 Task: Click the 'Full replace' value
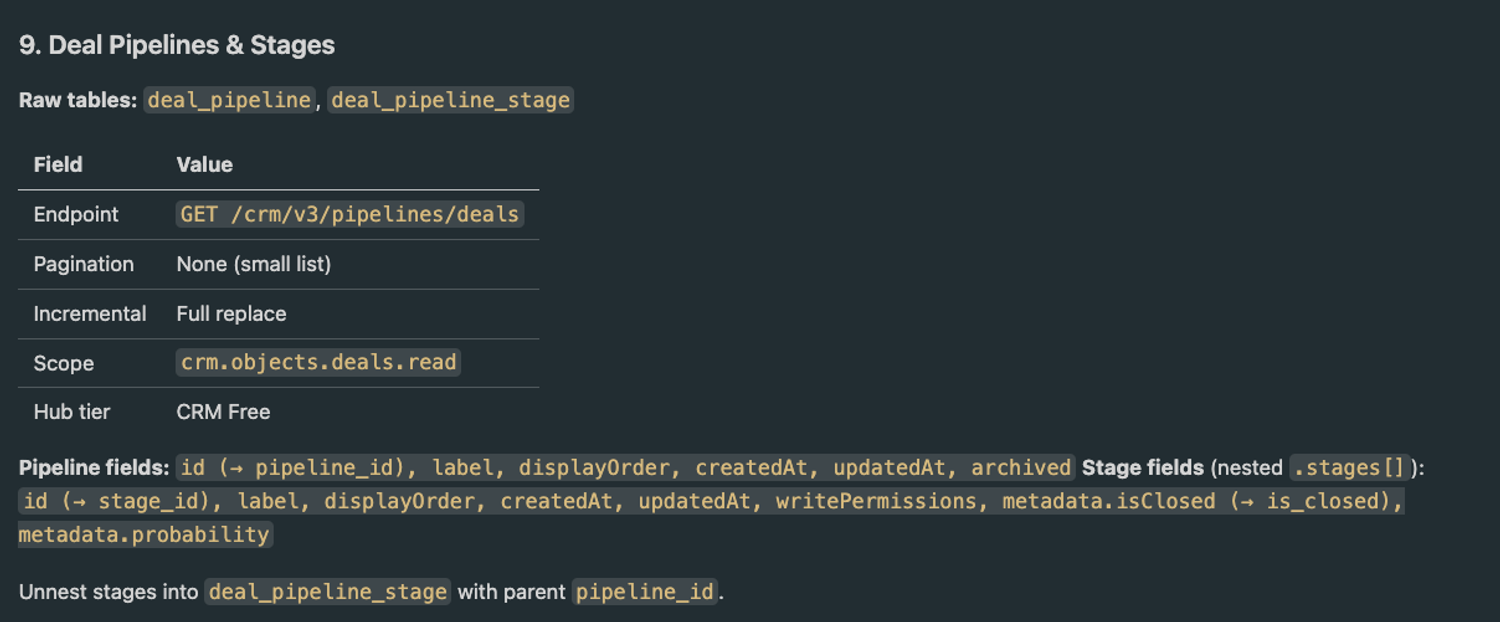click(x=232, y=314)
